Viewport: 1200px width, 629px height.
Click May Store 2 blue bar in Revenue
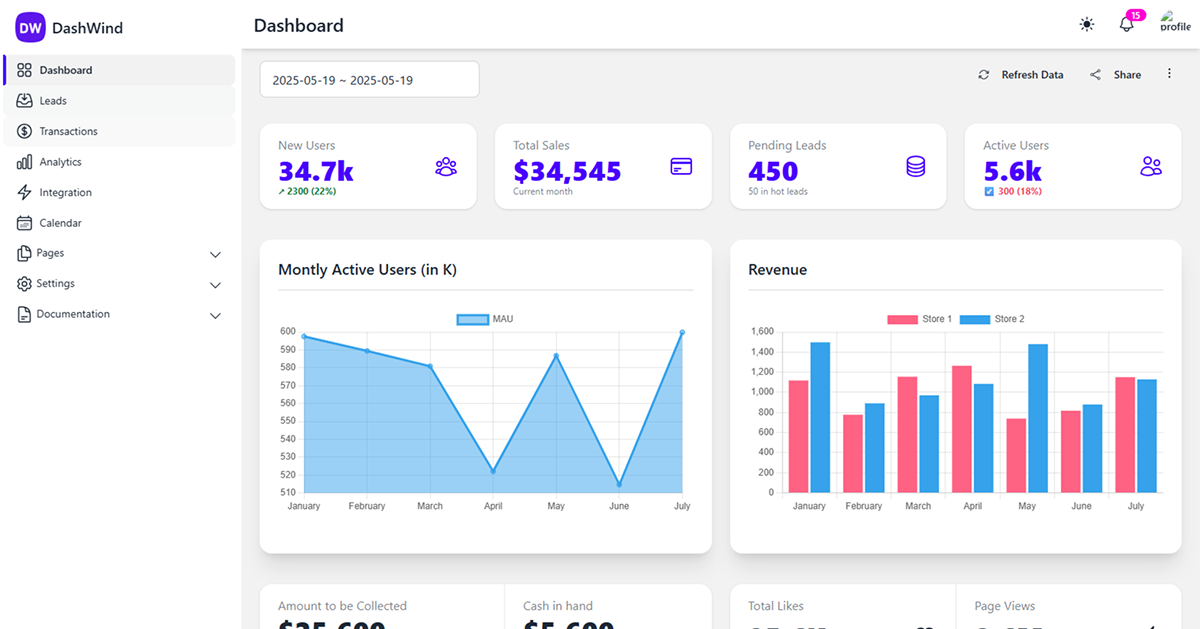(x=1038, y=418)
